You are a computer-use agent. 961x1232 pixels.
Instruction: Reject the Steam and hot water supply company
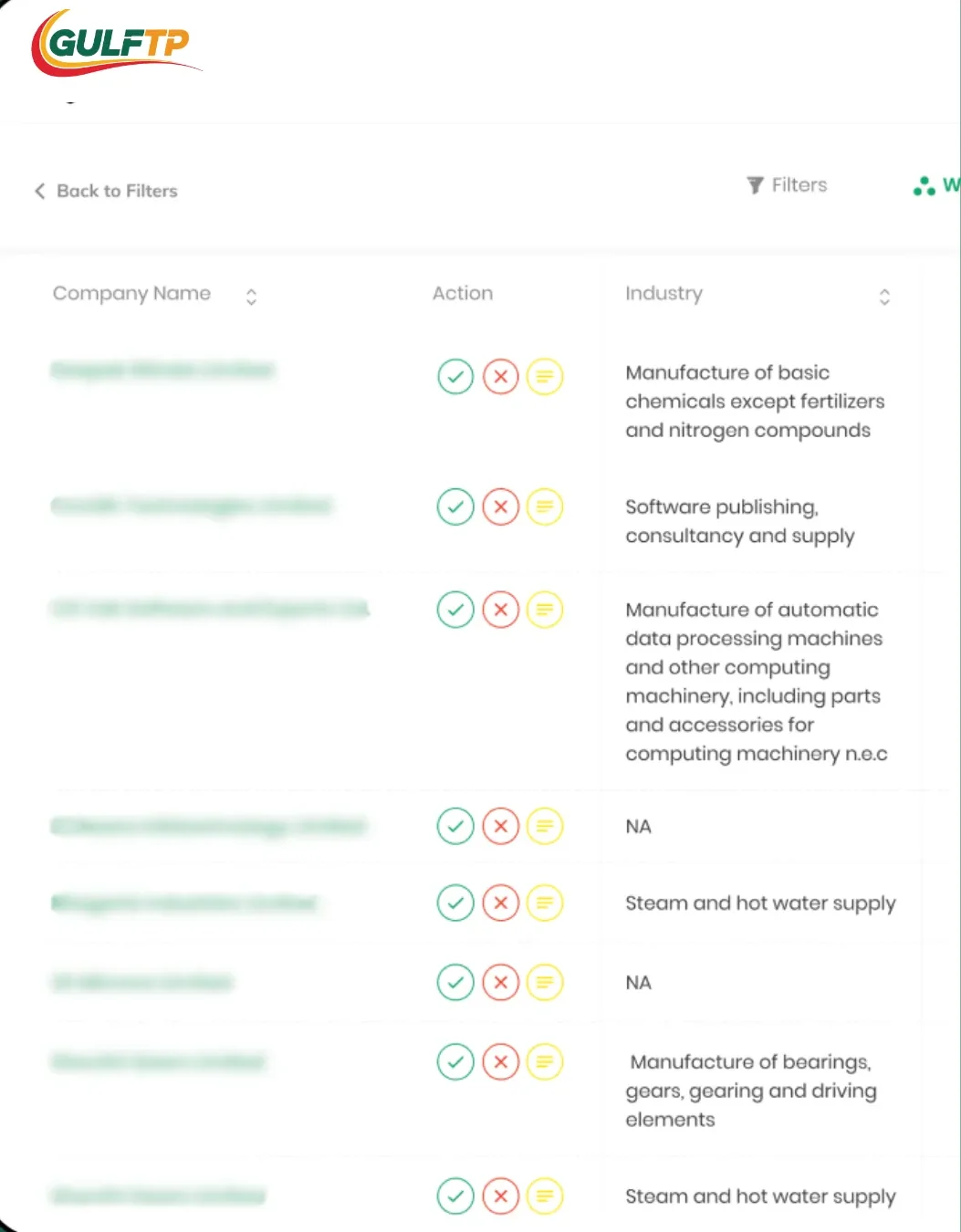(x=500, y=903)
